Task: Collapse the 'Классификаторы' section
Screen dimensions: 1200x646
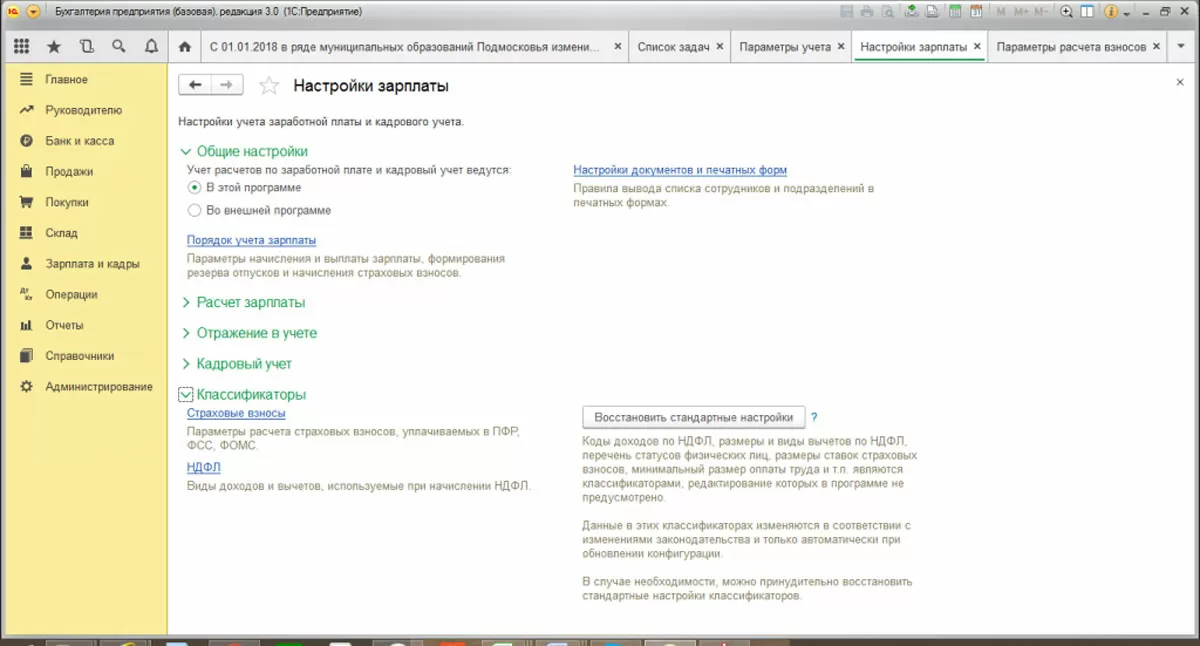Action: 185,394
